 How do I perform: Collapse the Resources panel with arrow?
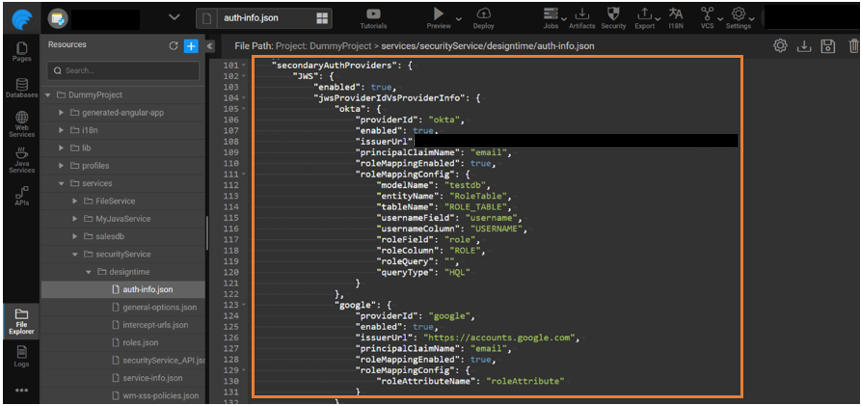pos(210,46)
